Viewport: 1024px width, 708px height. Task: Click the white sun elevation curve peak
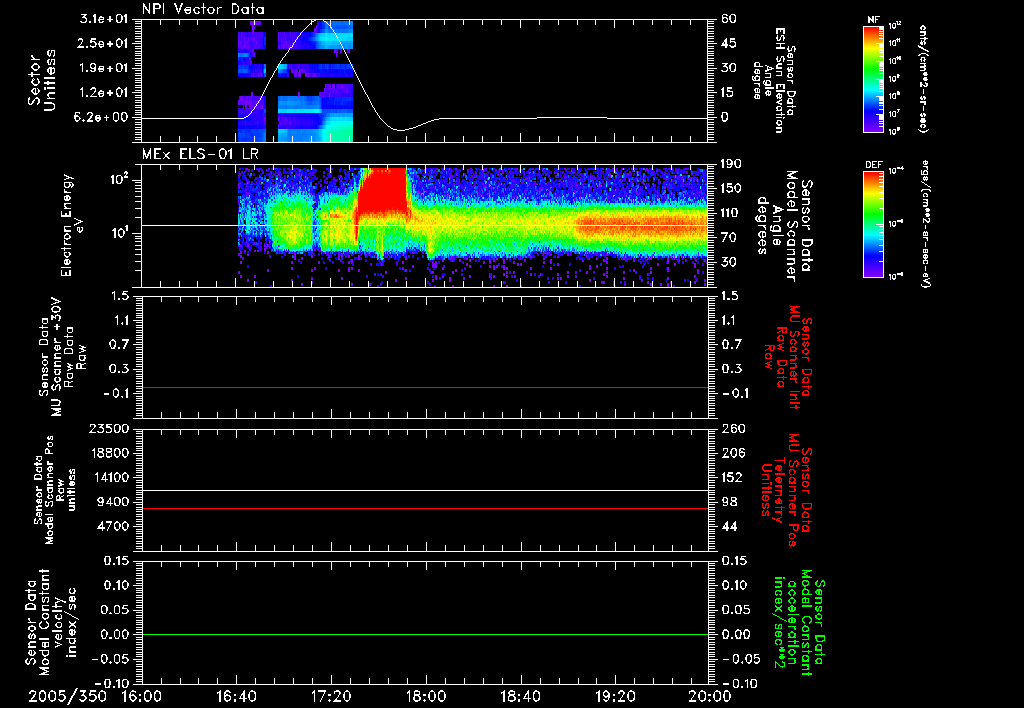tap(321, 20)
